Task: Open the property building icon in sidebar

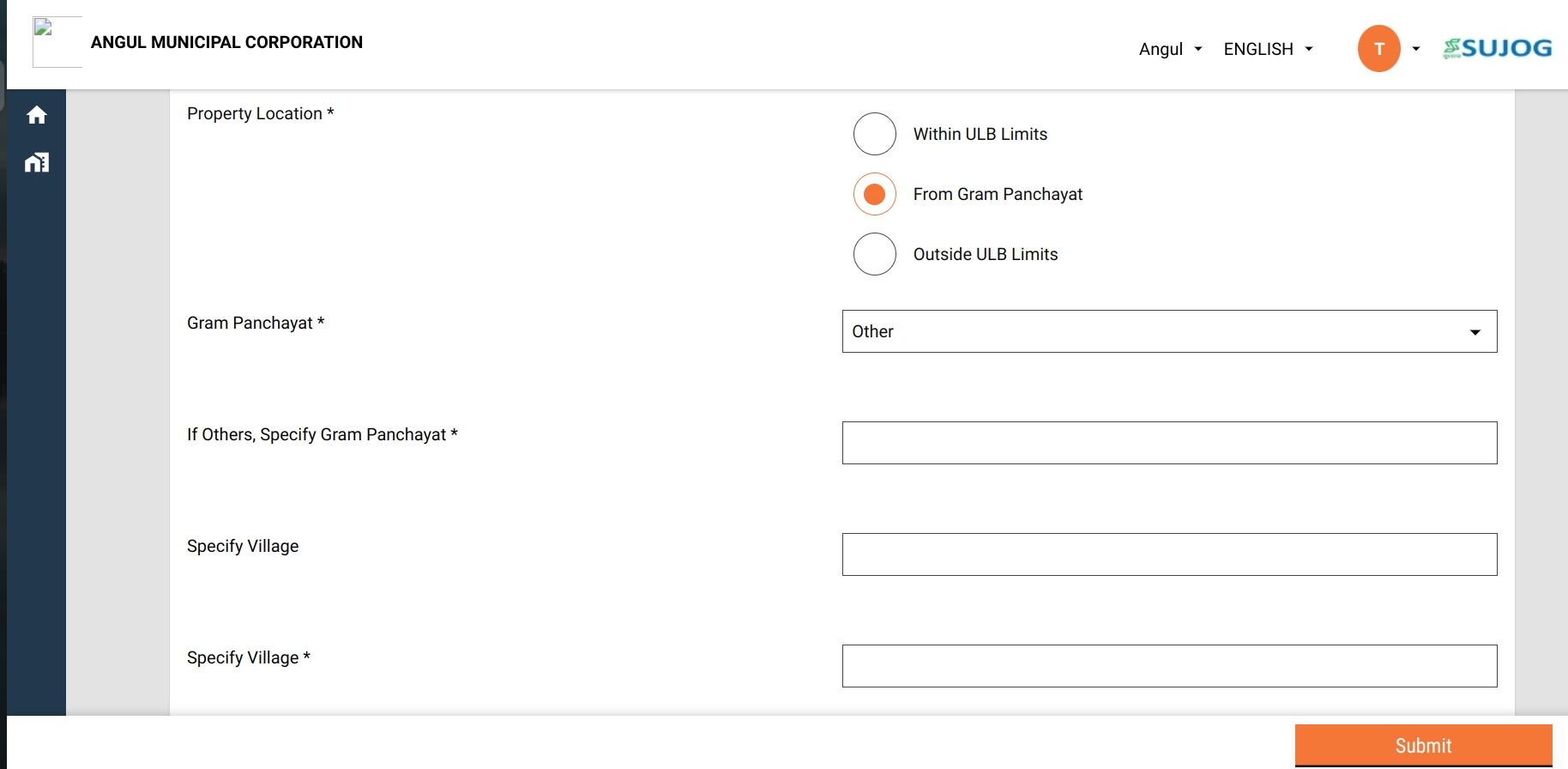Action: [x=37, y=162]
